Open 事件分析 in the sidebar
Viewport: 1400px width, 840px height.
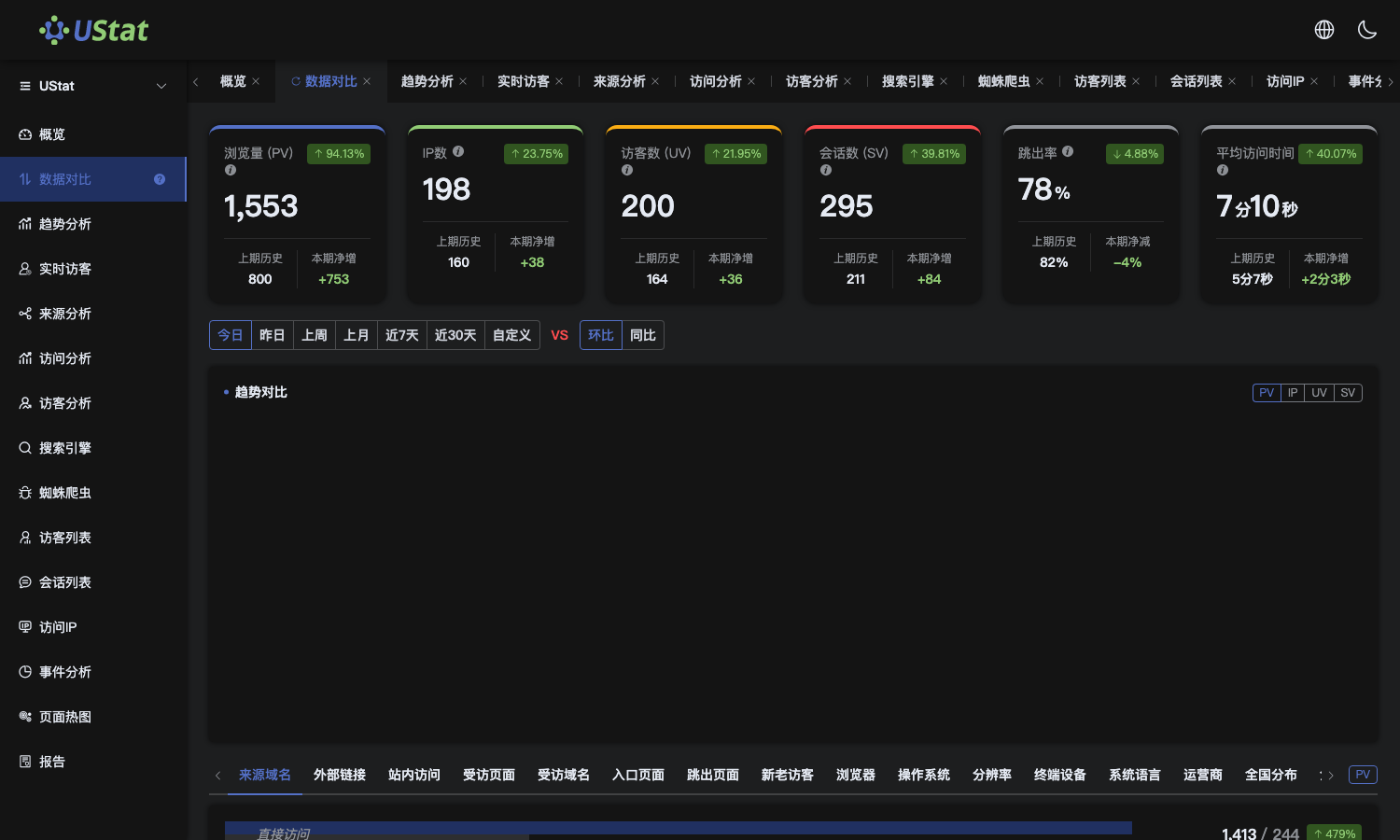93,672
